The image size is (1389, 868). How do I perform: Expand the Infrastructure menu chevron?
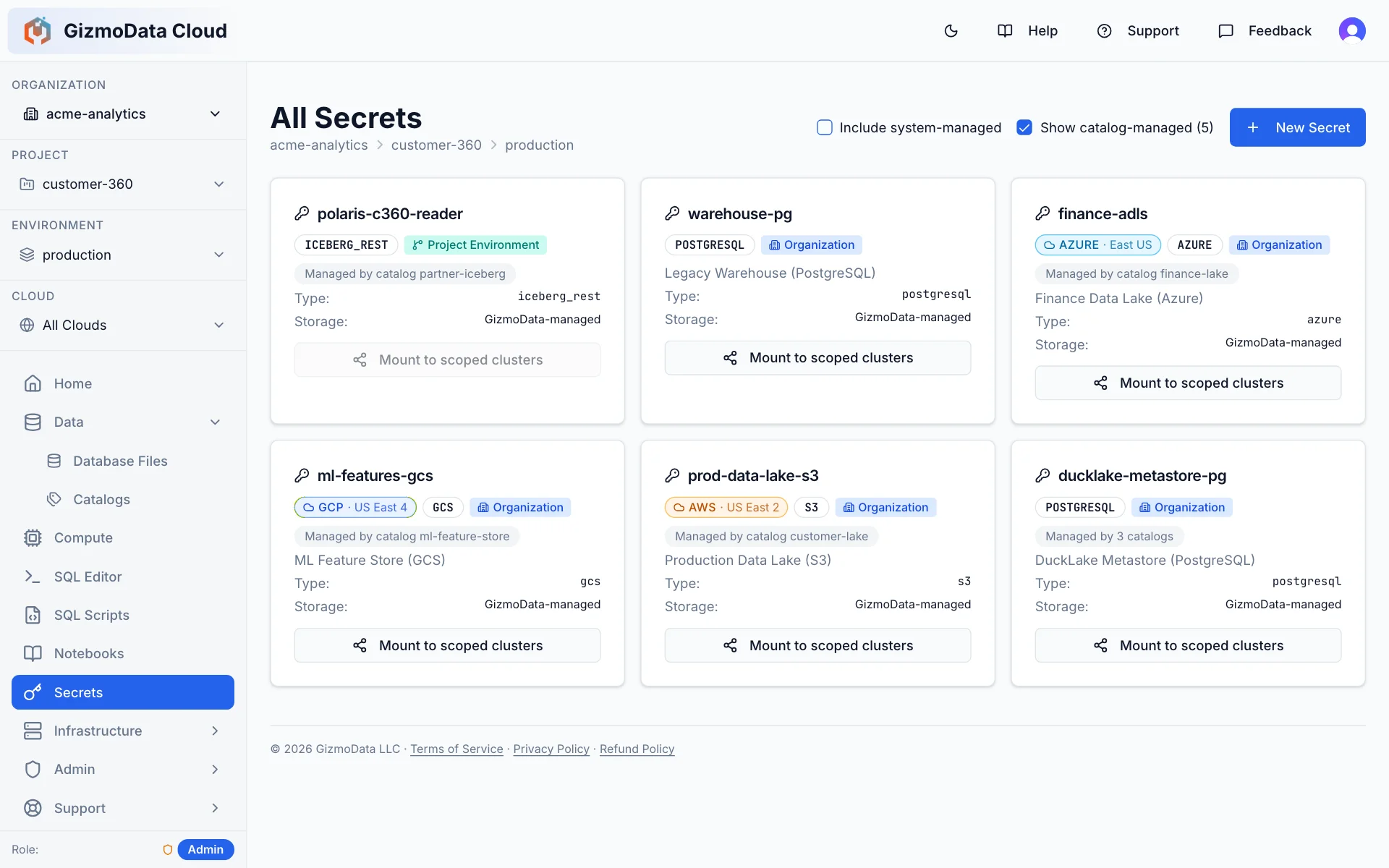(215, 731)
